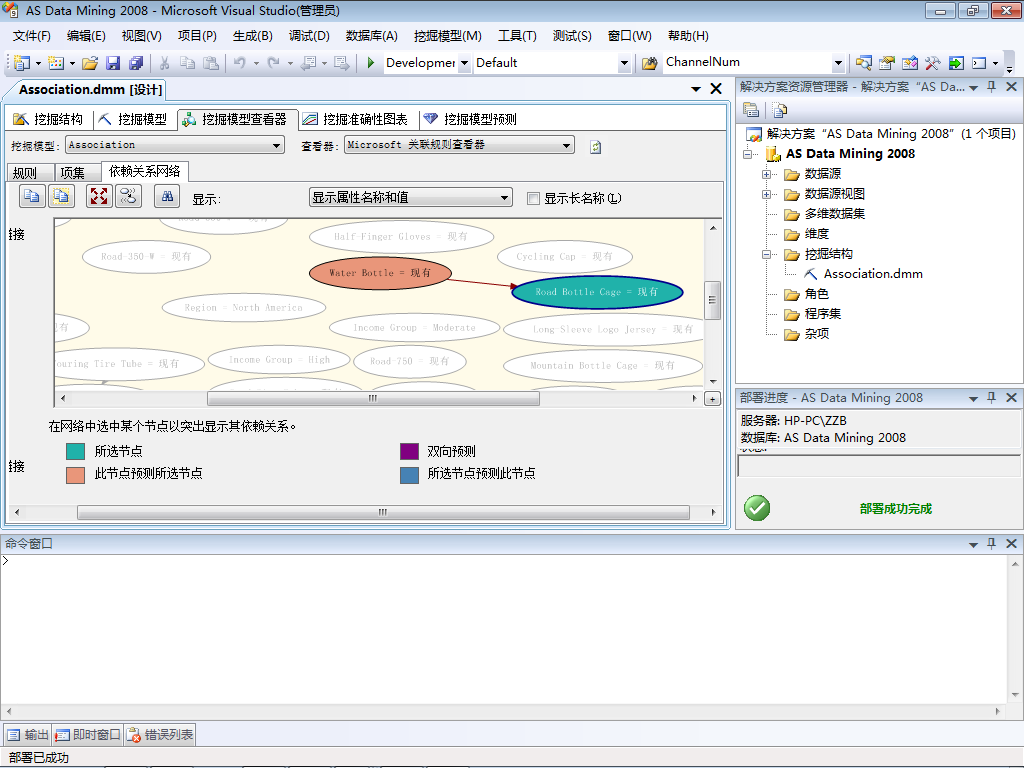This screenshot has height=768, width=1024.
Task: Switch to the 规则 tab
Action: [x=31, y=172]
